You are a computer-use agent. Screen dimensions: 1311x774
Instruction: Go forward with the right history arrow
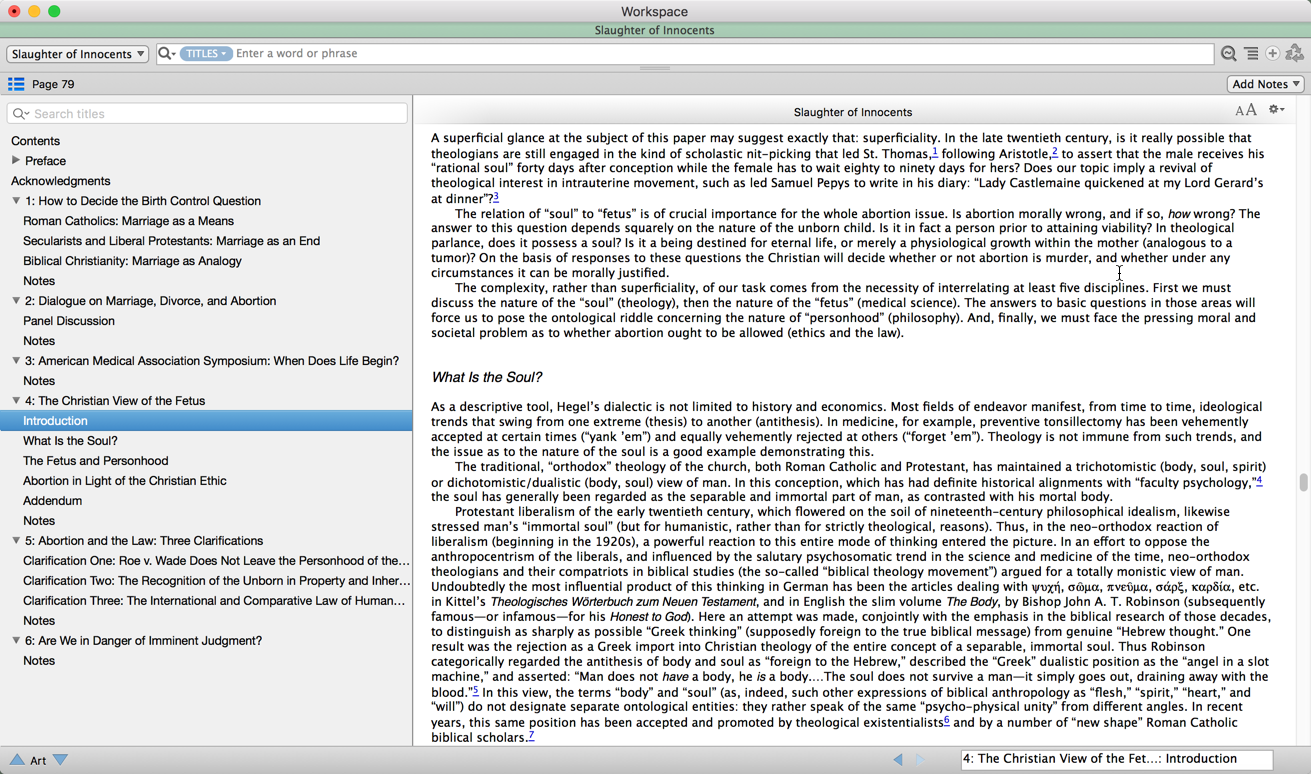pyautogui.click(x=920, y=760)
